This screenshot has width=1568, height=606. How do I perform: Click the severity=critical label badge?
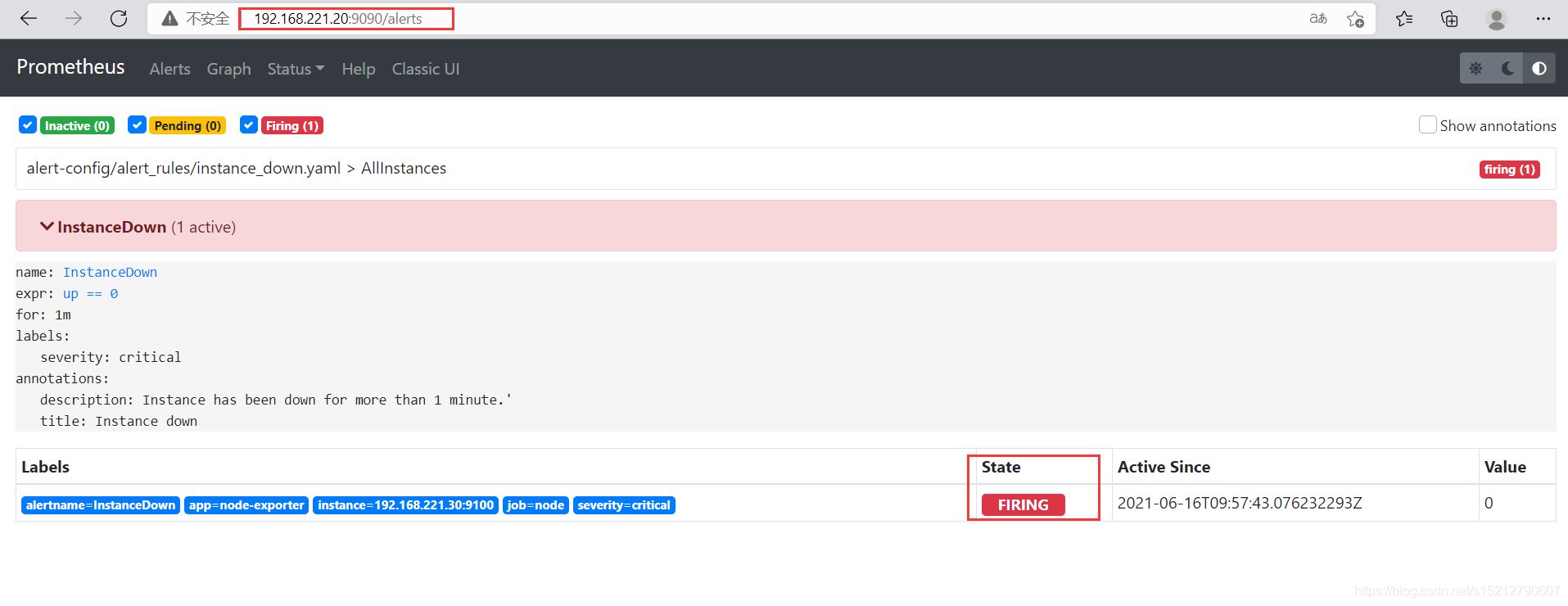click(x=624, y=505)
